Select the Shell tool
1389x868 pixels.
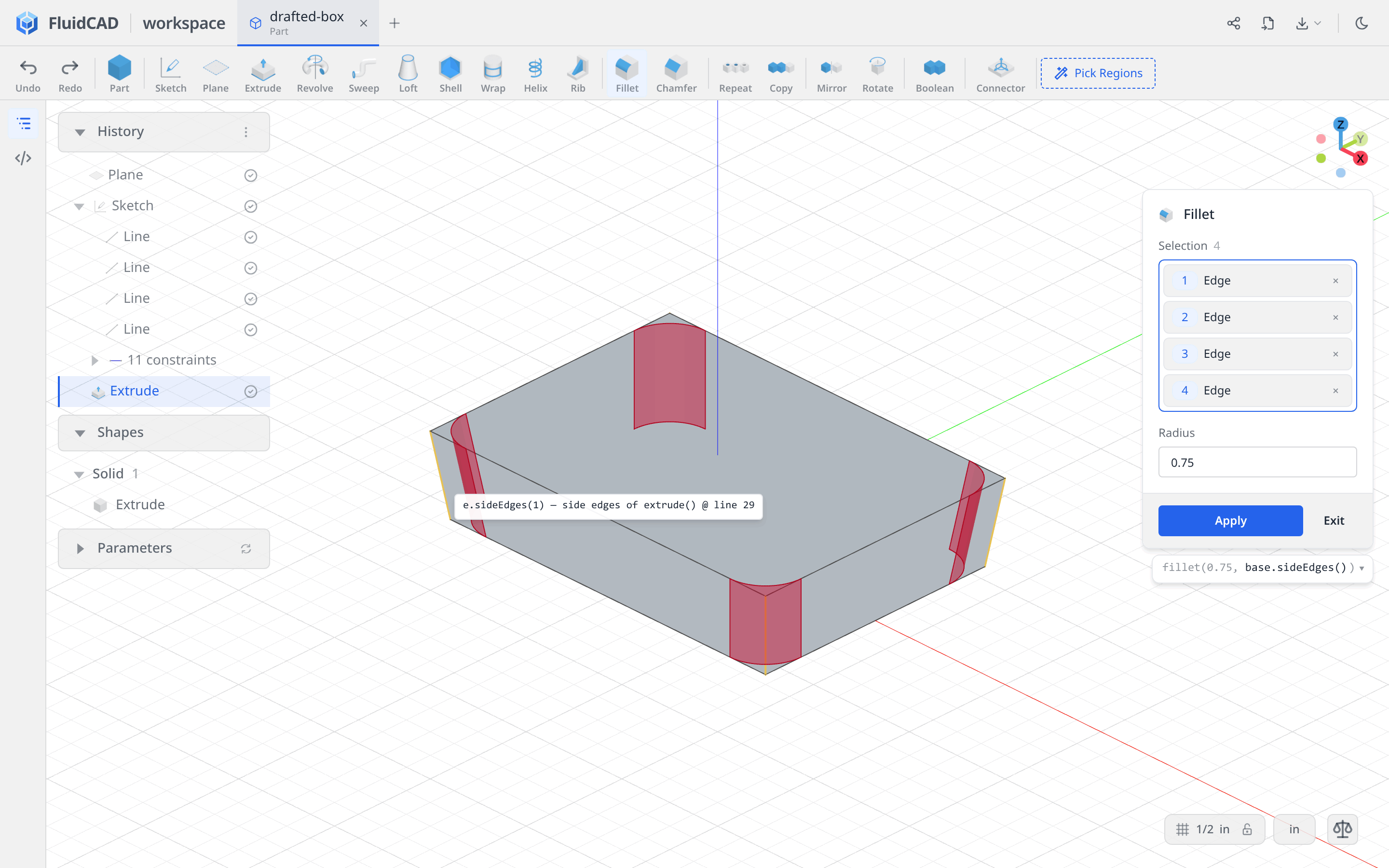(x=450, y=73)
